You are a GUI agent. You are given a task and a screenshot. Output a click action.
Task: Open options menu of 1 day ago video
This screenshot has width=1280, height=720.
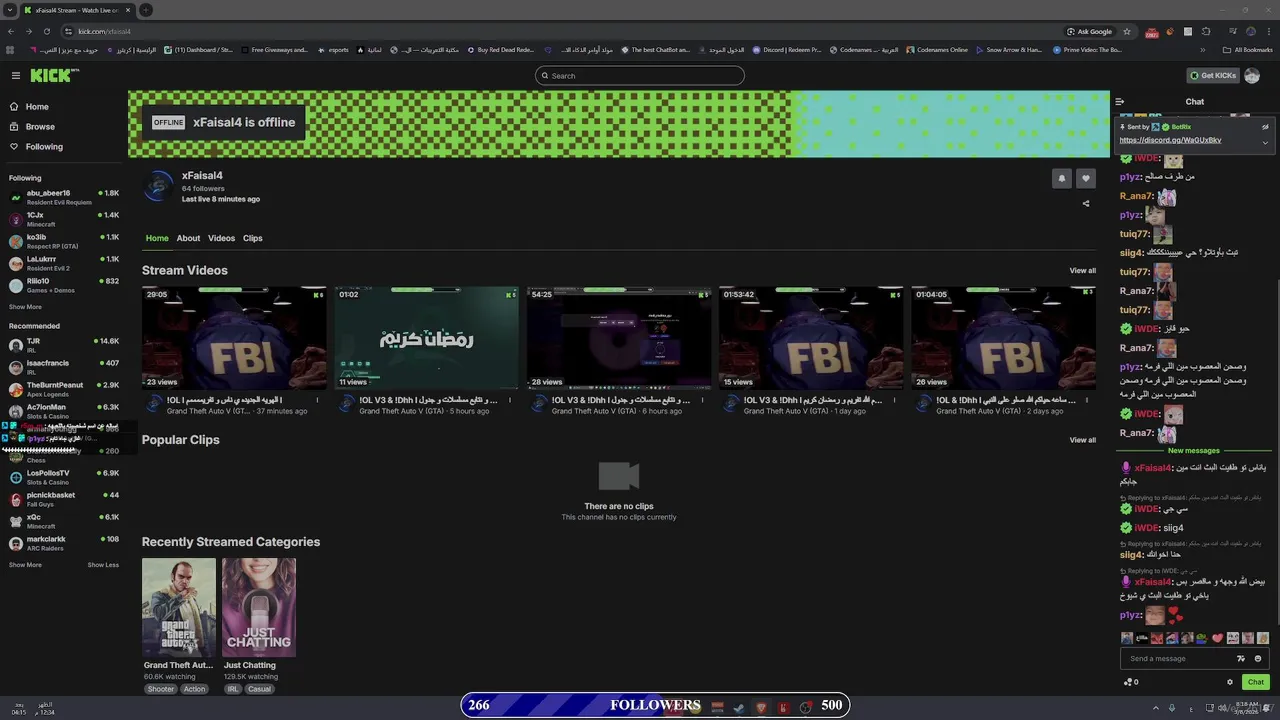(x=894, y=400)
